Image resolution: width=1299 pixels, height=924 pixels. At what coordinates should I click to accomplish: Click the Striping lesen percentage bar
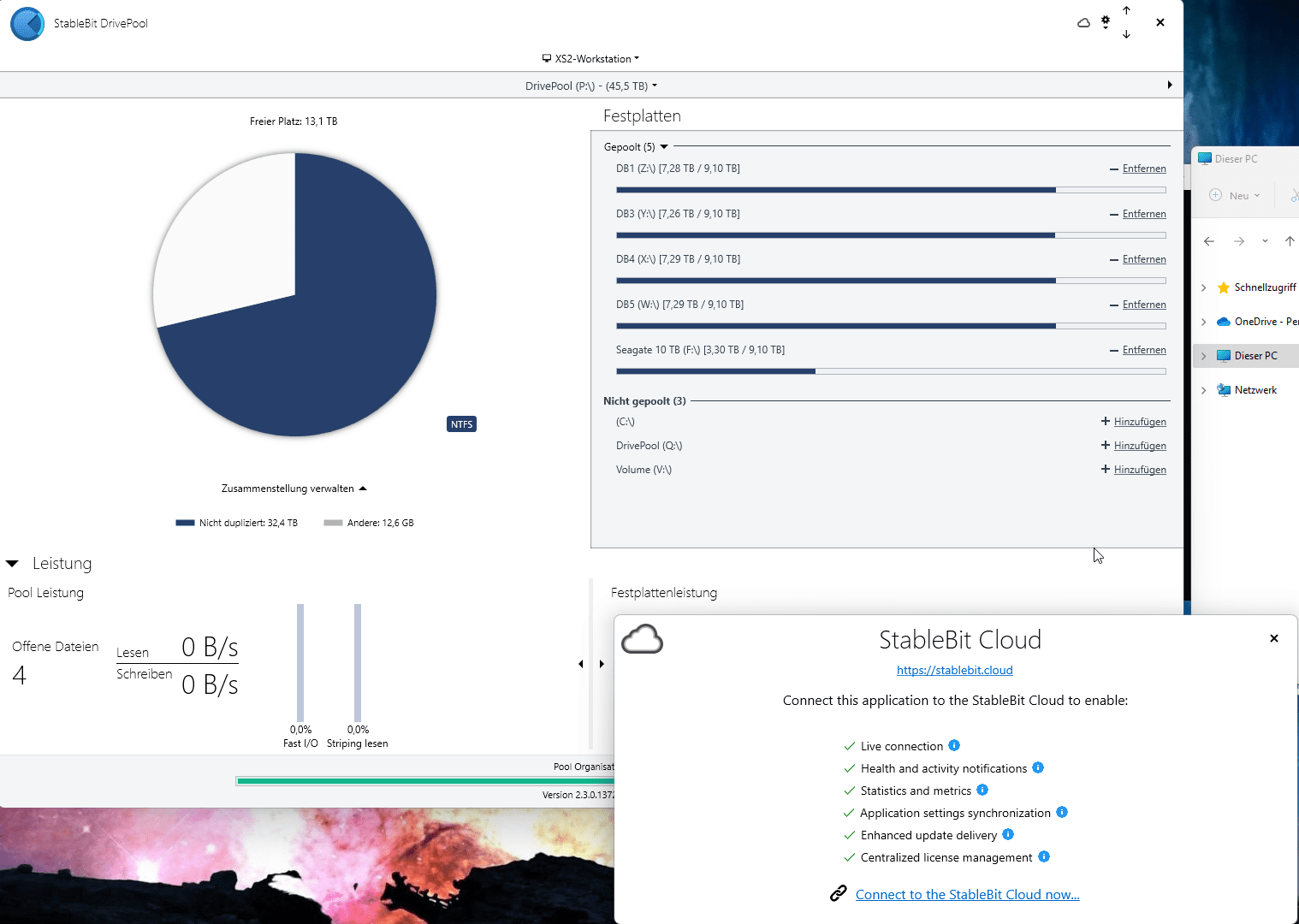(x=358, y=662)
